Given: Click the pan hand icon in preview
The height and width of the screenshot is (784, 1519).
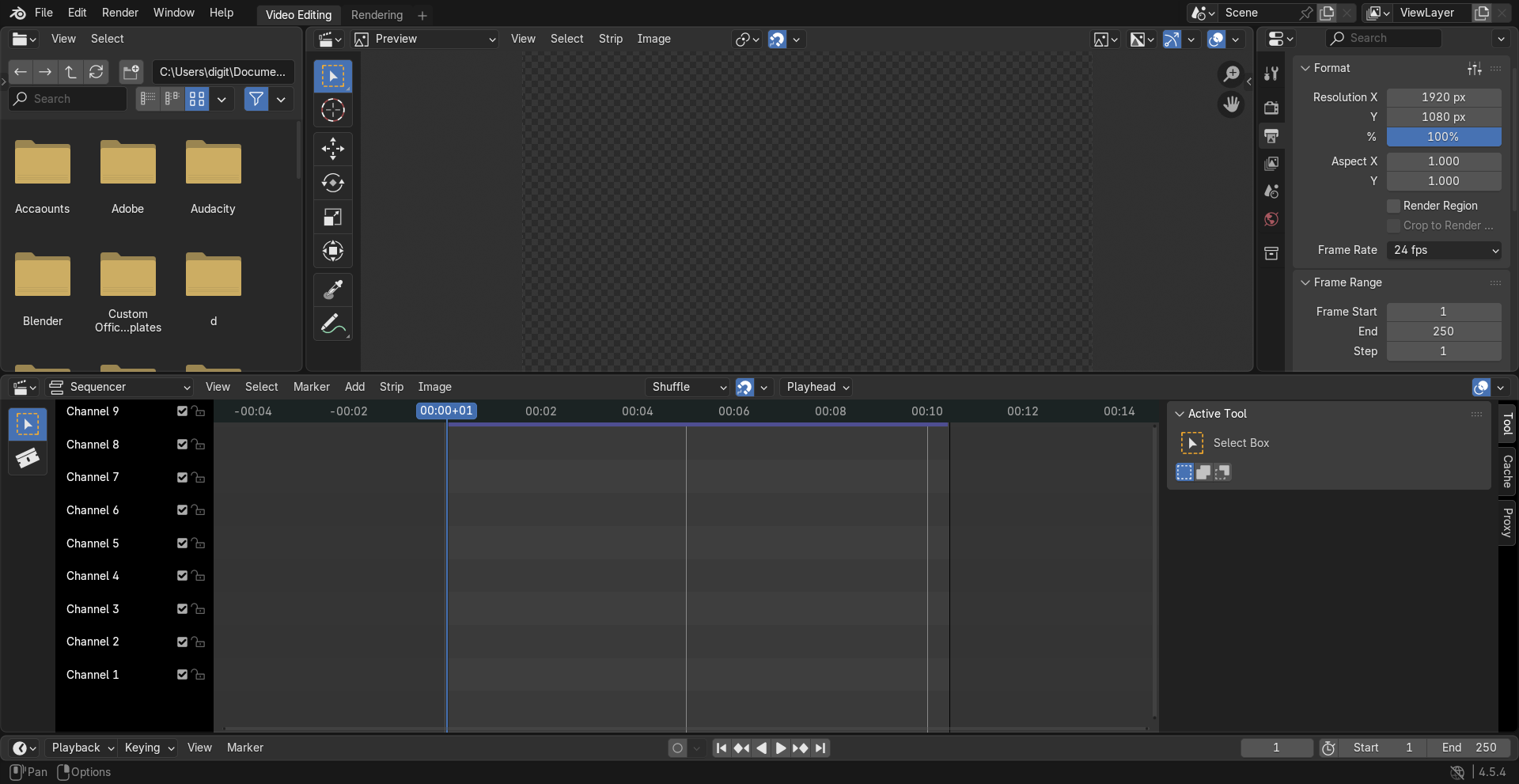Looking at the screenshot, I should pos(1231,104).
